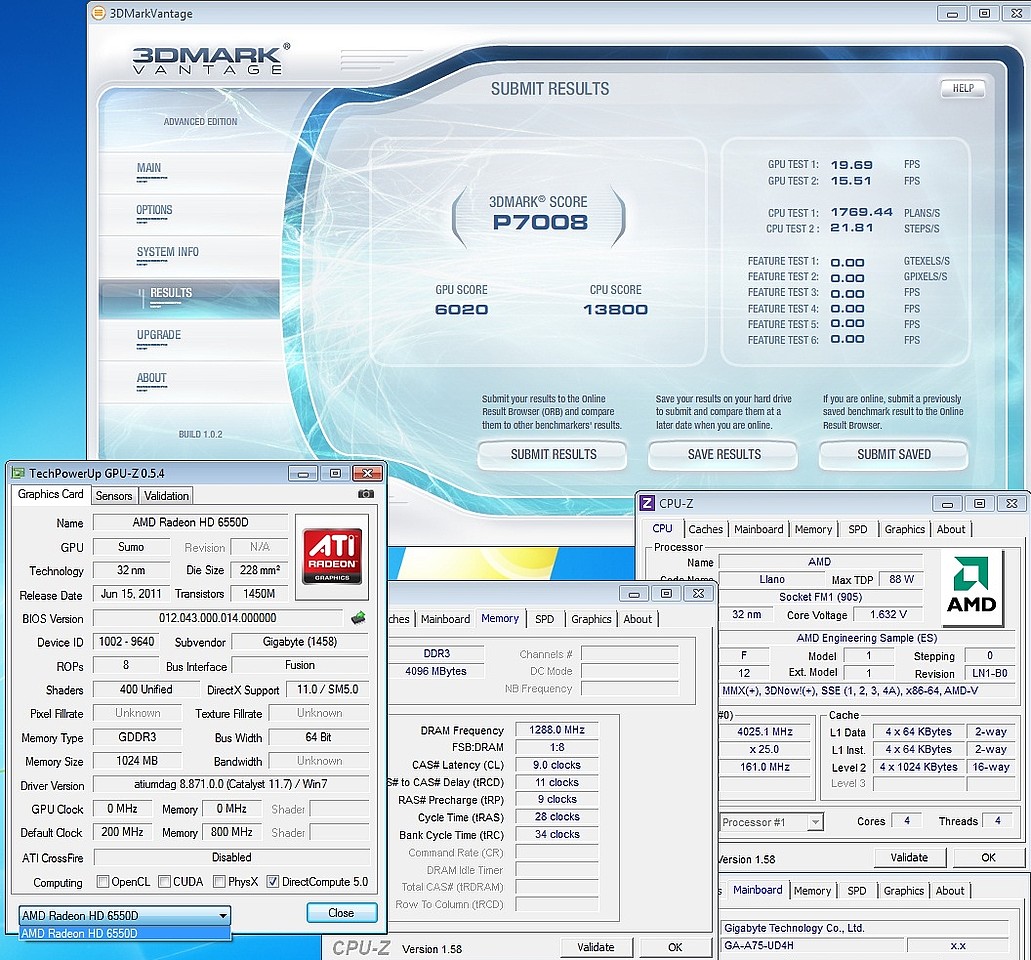Enable the OpenCL checkbox in GPU-Z

103,882
